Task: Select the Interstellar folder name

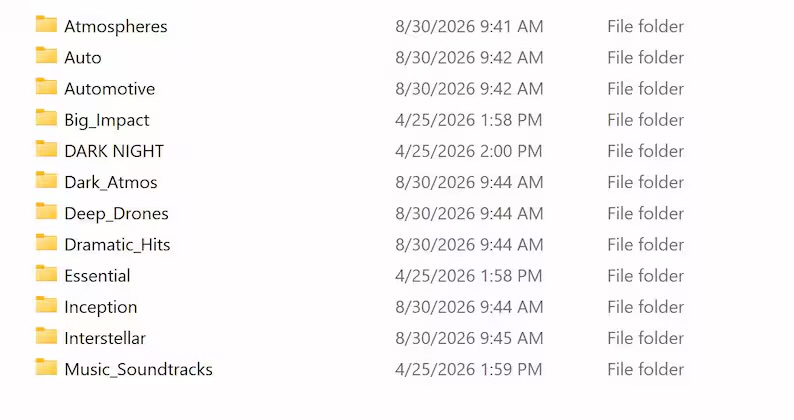Action: (x=105, y=338)
